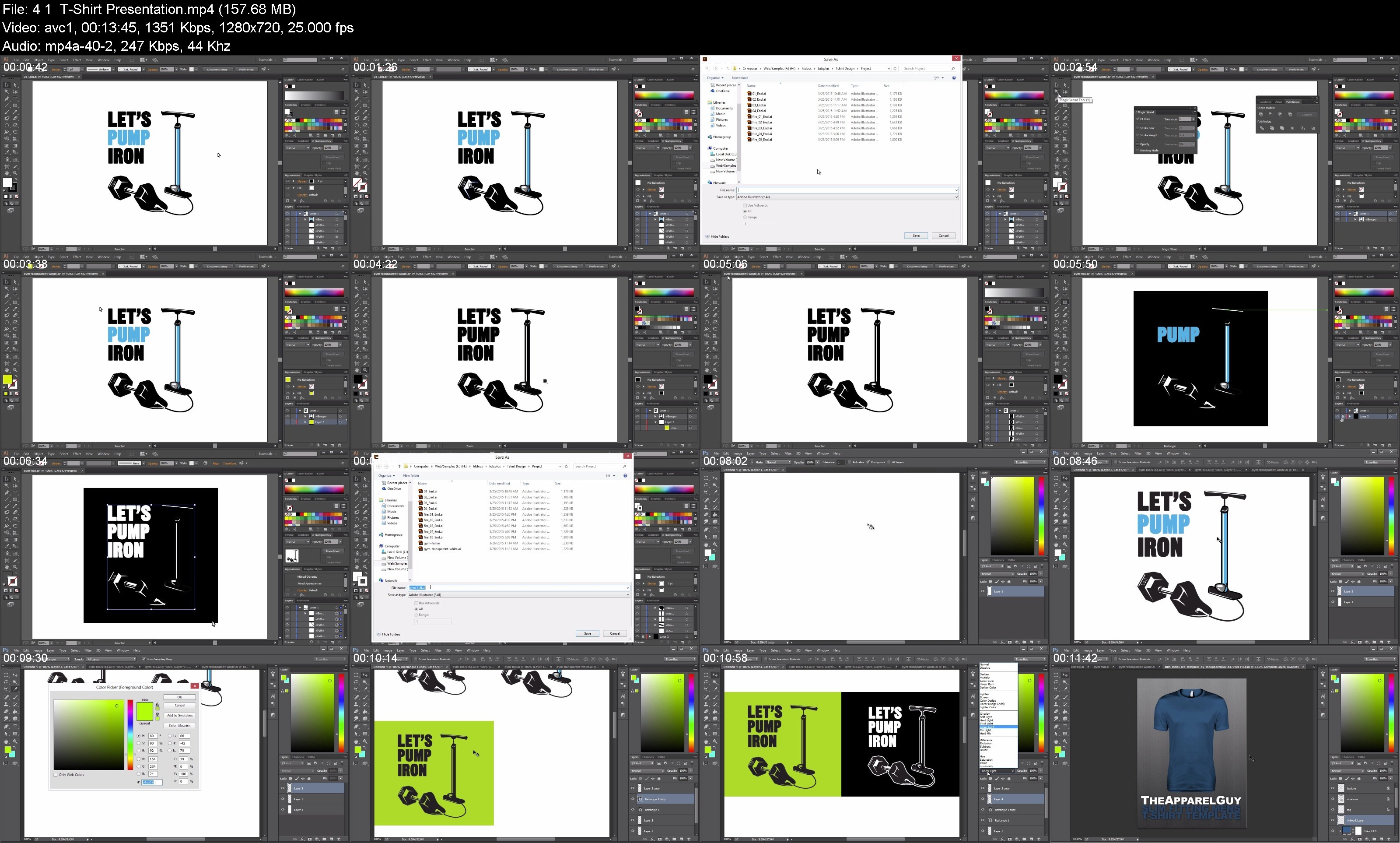In 00:02:54 frame, select Illustrator Selection tool

coord(1057,85)
